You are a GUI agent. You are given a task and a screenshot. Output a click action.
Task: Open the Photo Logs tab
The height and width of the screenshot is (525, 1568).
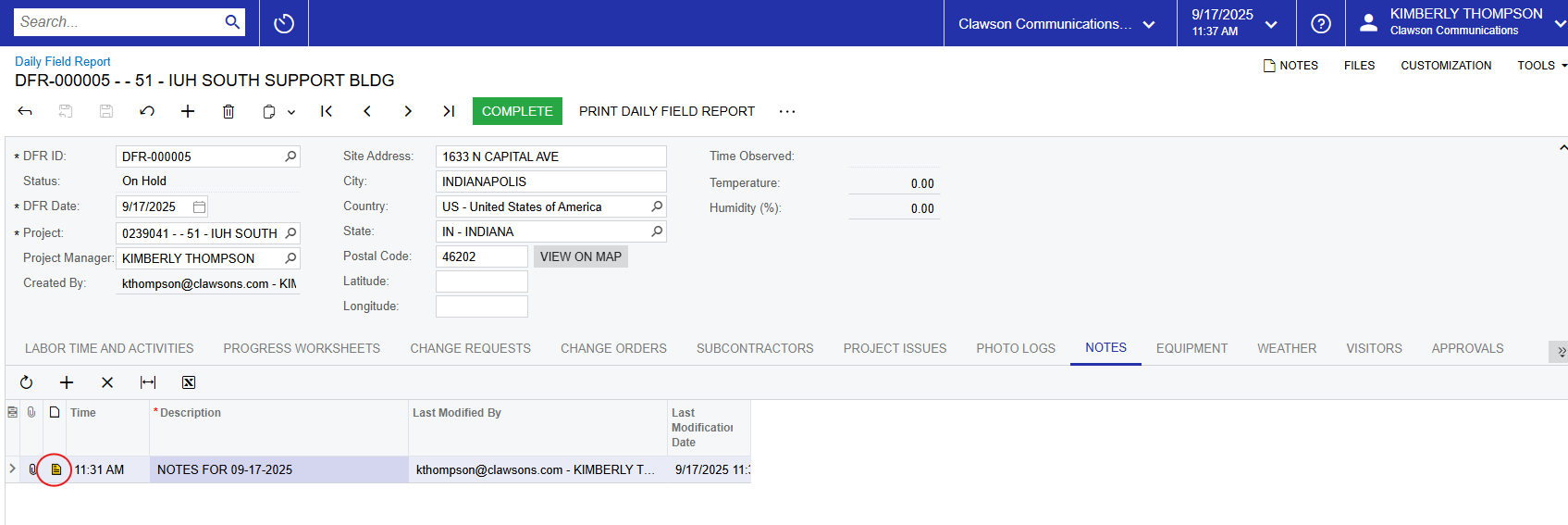pyautogui.click(x=1015, y=348)
